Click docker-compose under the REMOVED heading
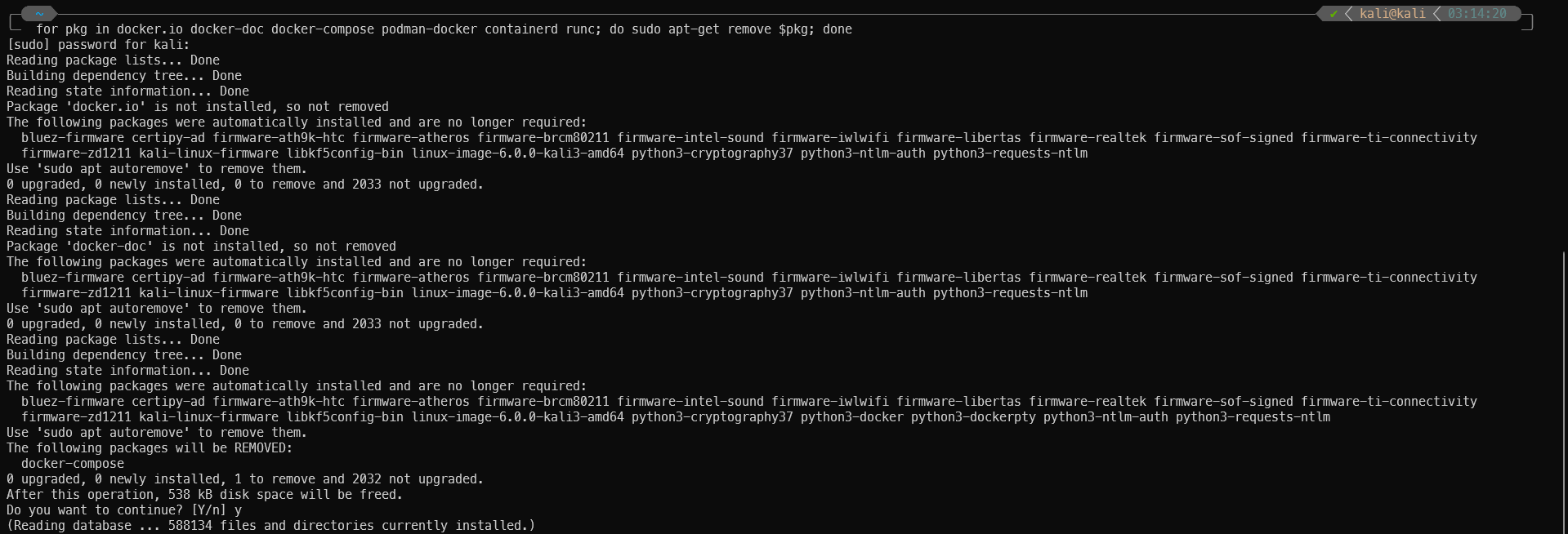The width and height of the screenshot is (1568, 534). (x=73, y=464)
